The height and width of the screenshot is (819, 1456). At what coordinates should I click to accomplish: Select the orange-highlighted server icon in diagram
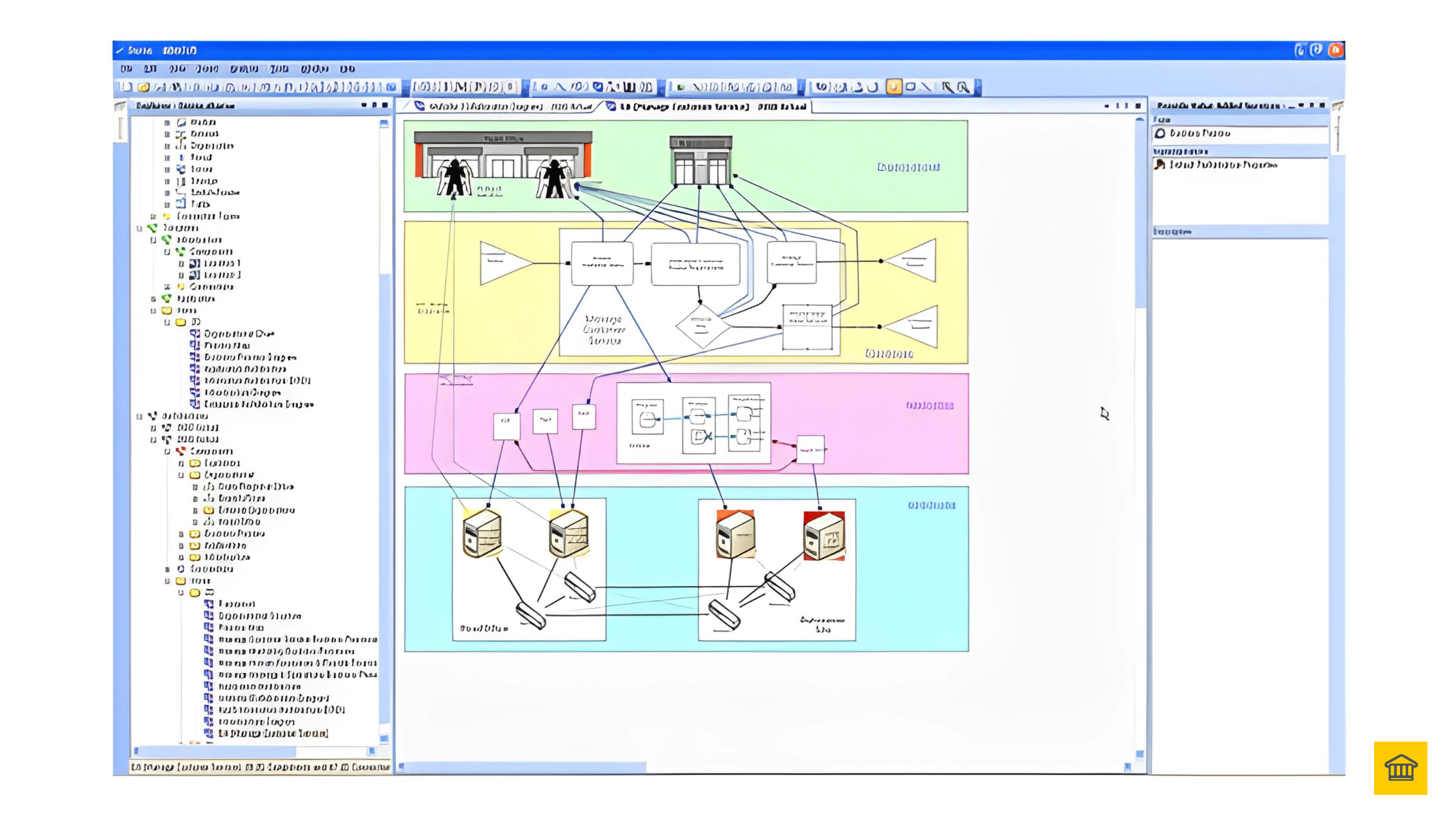(x=735, y=534)
